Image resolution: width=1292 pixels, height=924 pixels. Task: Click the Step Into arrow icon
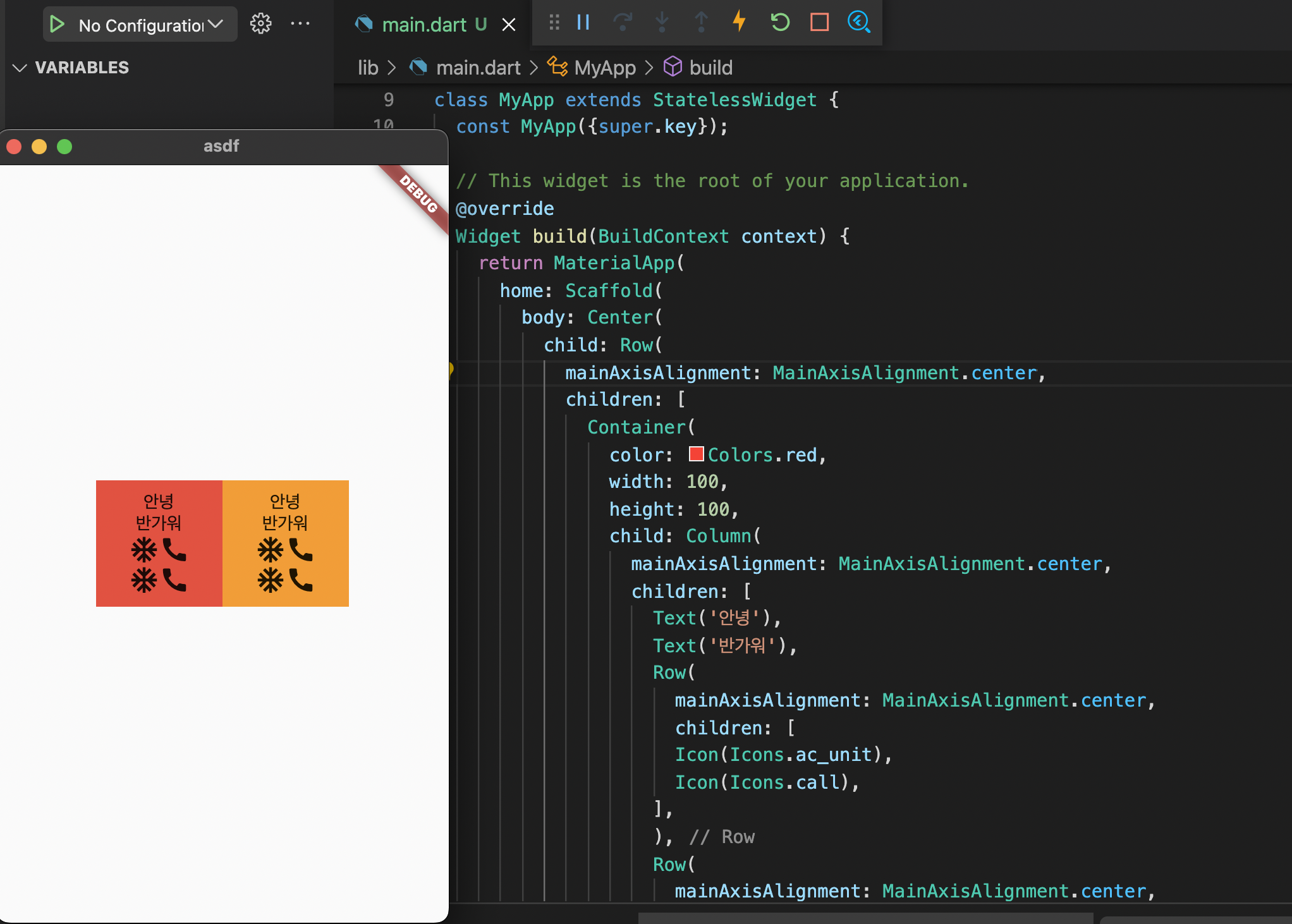point(662,23)
